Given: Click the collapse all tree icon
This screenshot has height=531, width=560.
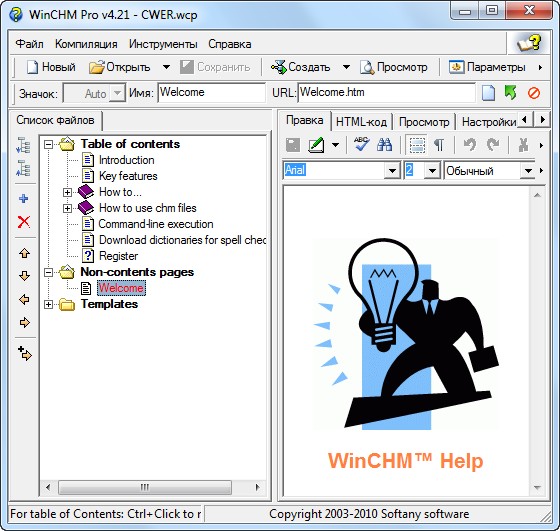Looking at the screenshot, I should pos(24,168).
